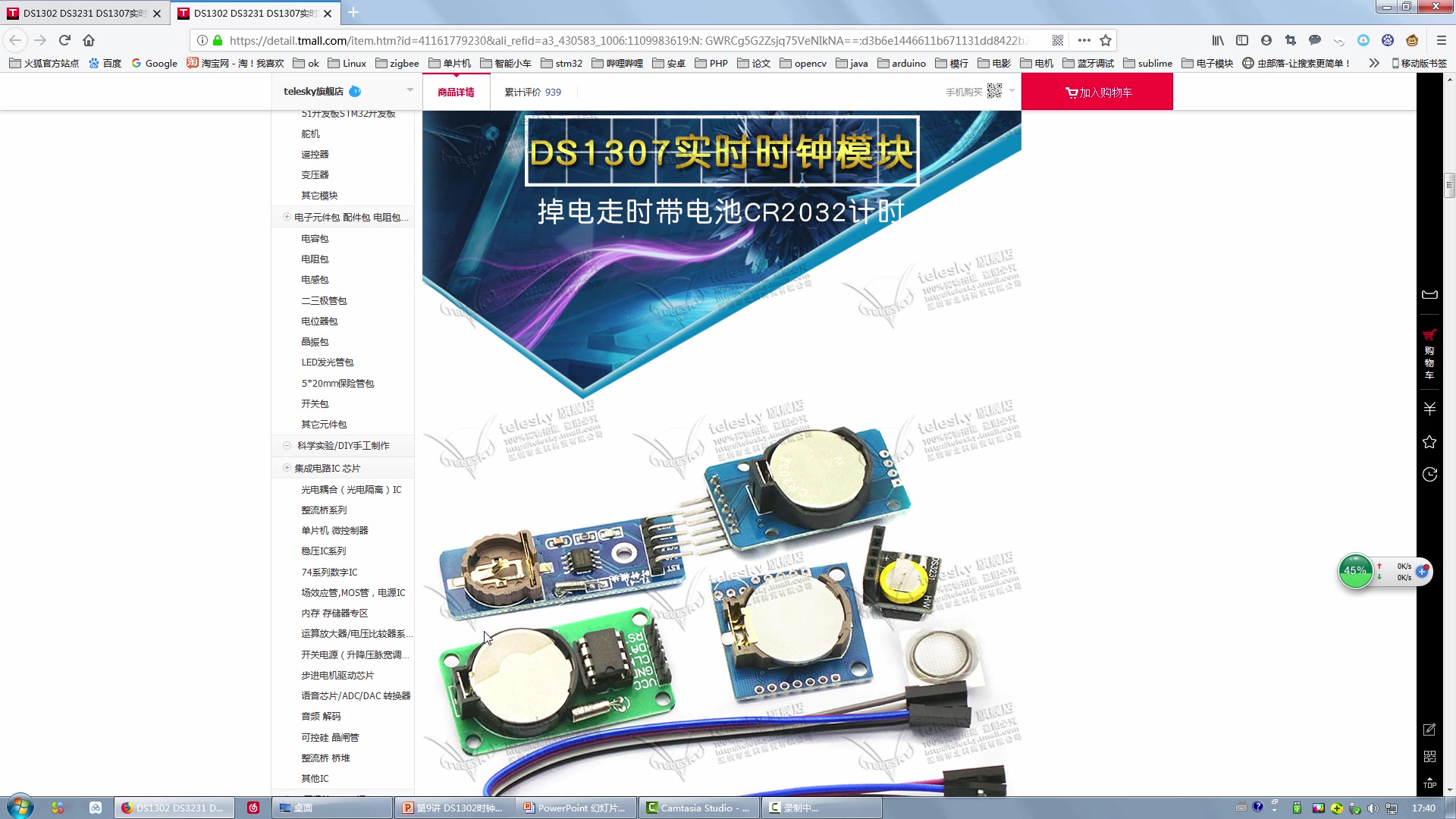This screenshot has width=1456, height=819.
Task: Click the 加入购物车 button
Action: 1097,93
